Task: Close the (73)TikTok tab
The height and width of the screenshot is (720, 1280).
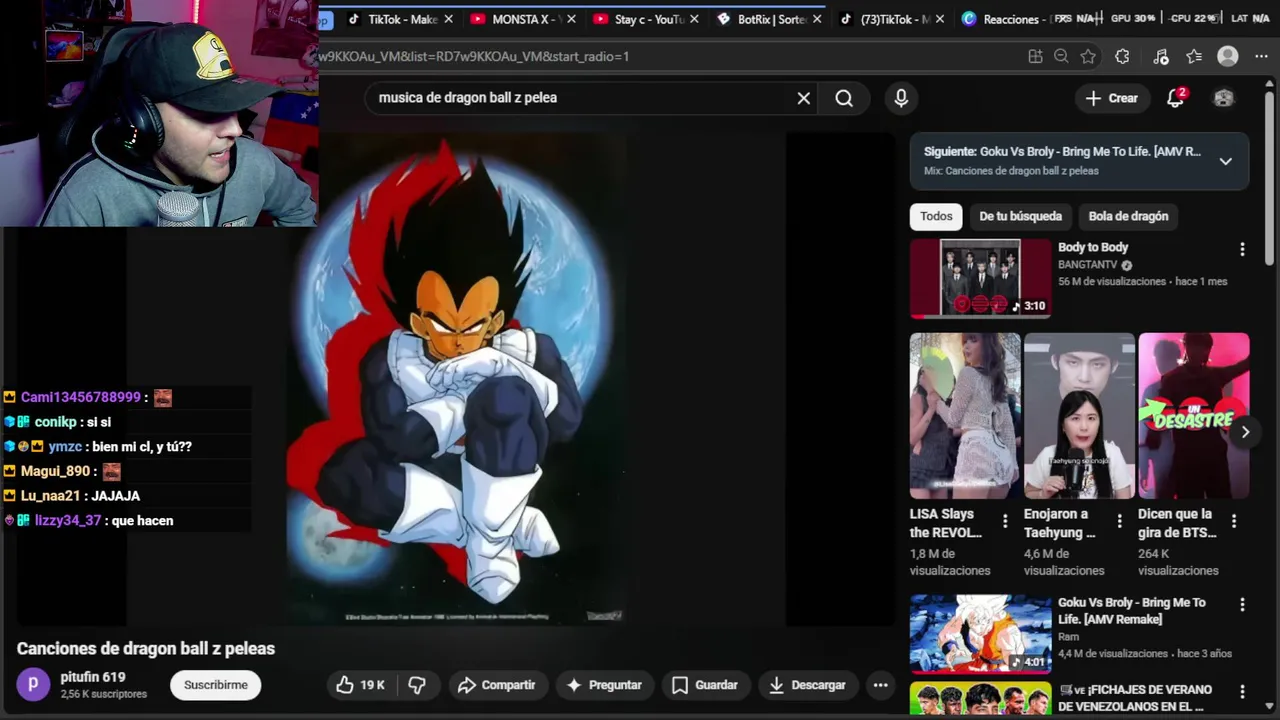Action: click(x=940, y=19)
